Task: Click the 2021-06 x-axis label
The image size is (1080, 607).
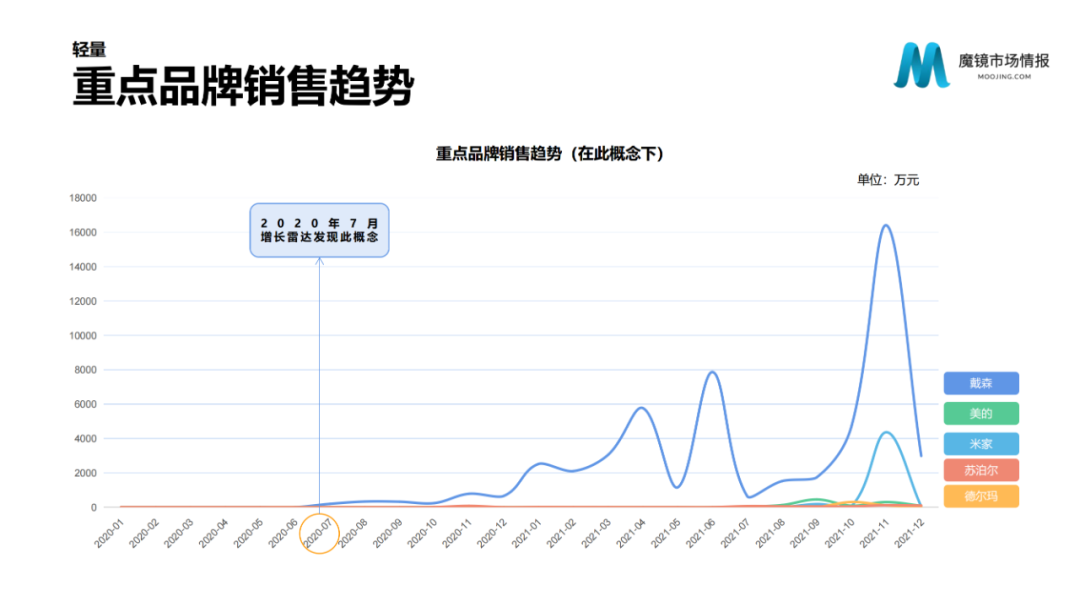Action: pyautogui.click(x=701, y=533)
